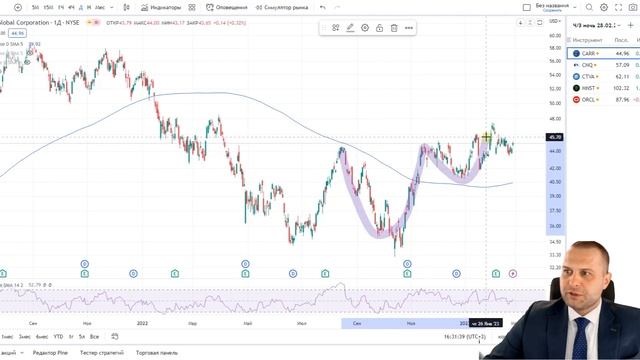Select INST in the watchlist
Viewport: 640px width, 360px height.
(x=604, y=88)
